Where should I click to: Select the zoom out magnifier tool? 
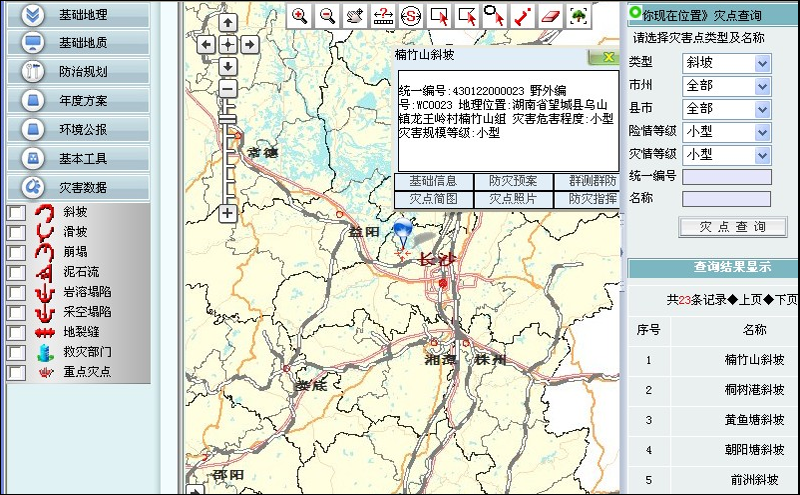(x=327, y=15)
